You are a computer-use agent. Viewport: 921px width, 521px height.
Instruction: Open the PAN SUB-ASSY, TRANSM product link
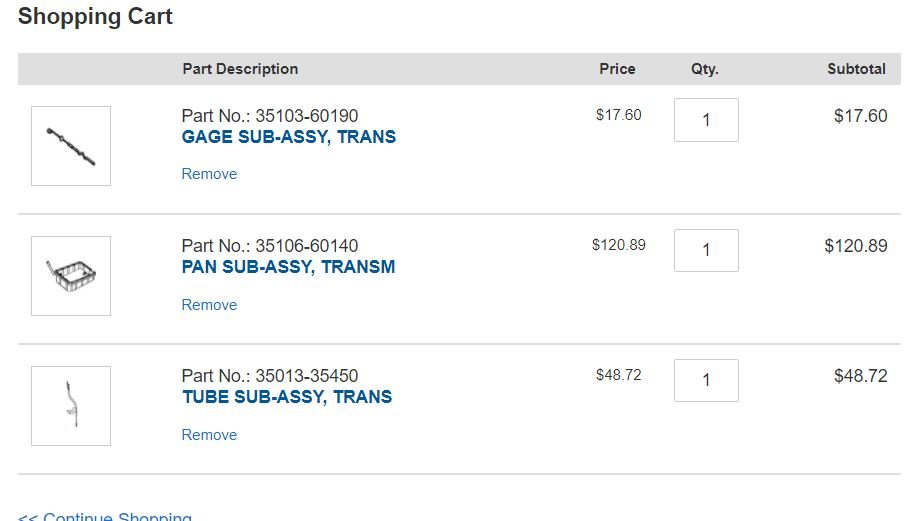pos(288,267)
